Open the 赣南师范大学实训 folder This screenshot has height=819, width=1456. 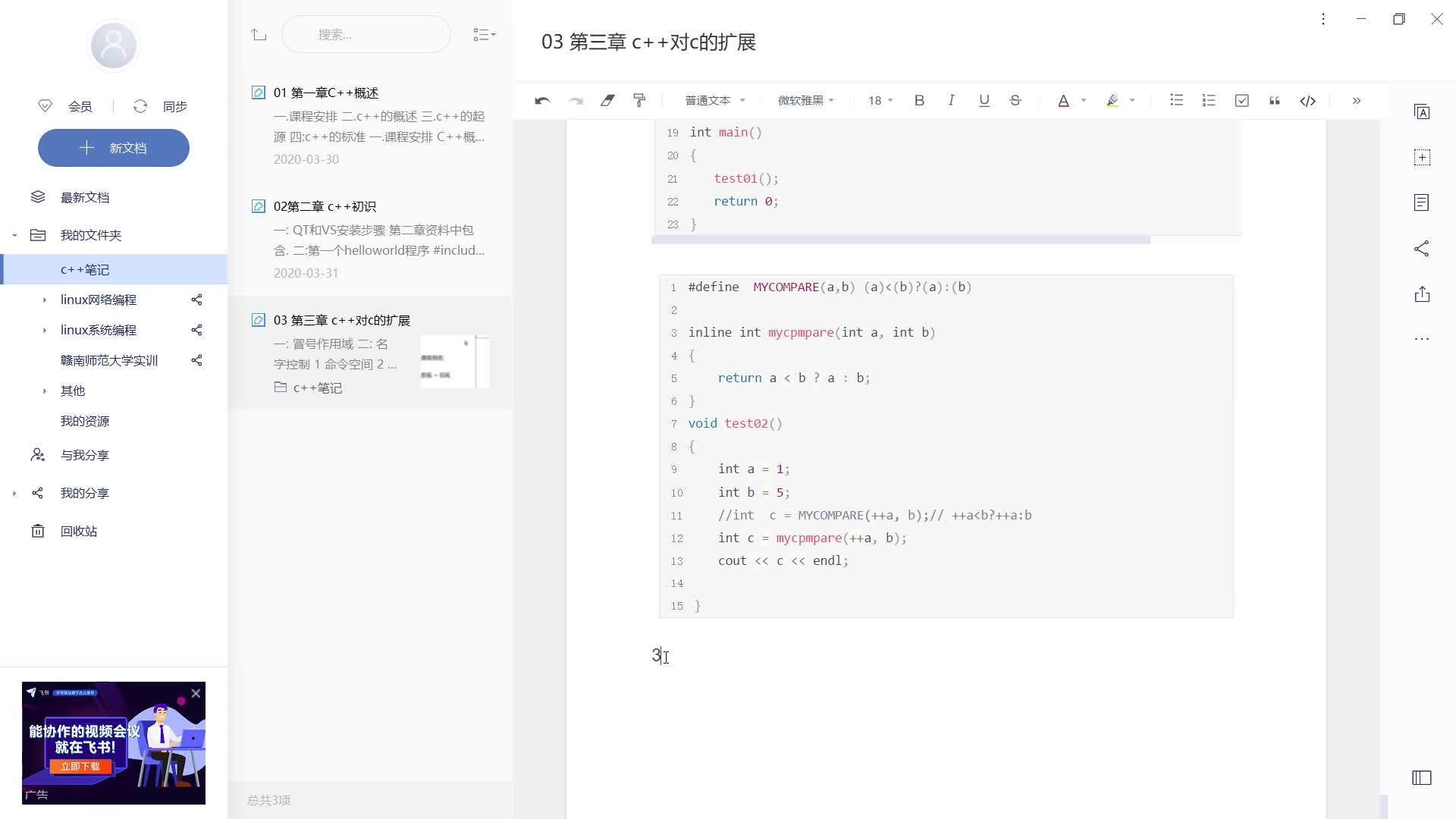(109, 360)
